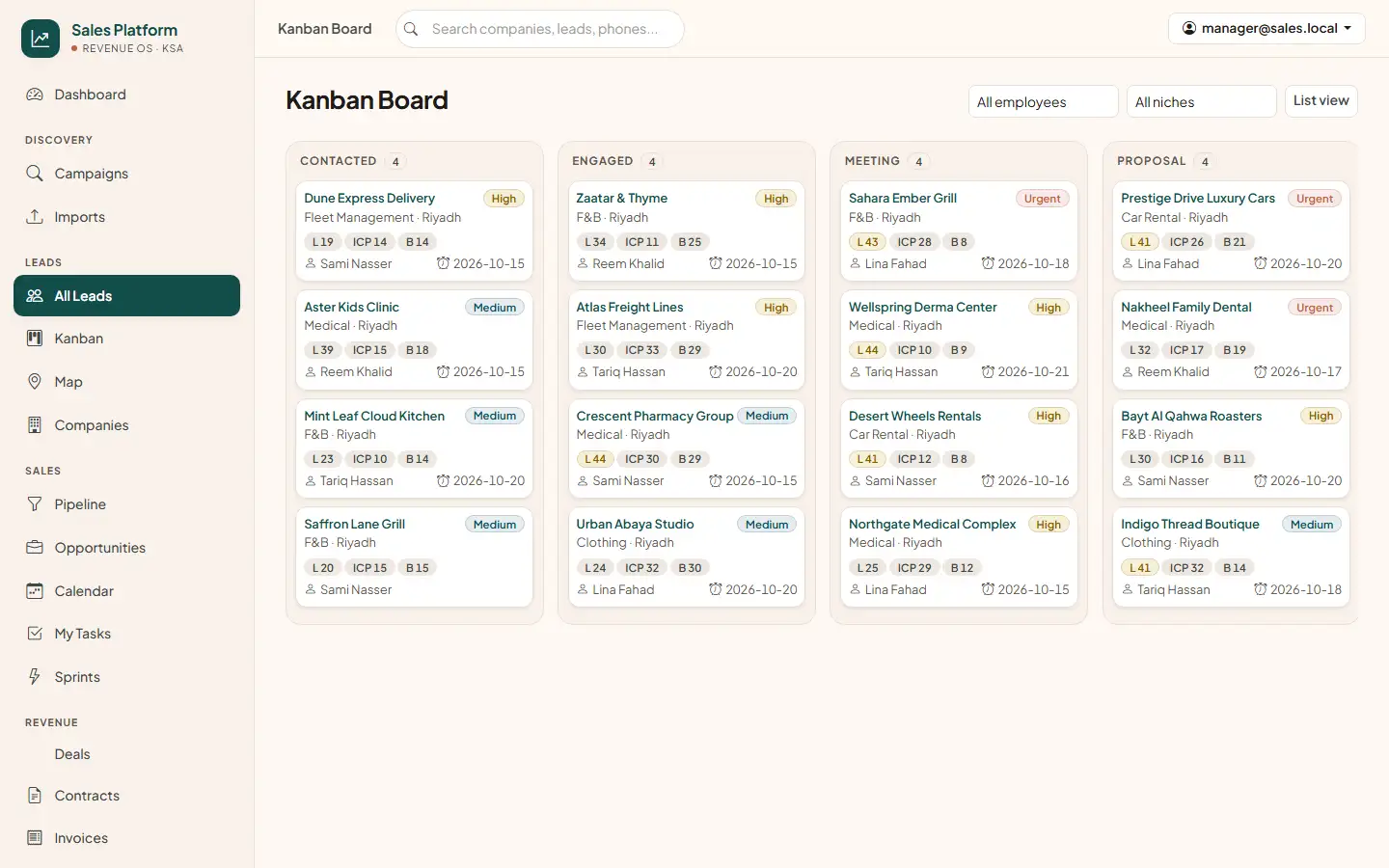Click the Imports upload icon
The image size is (1389, 868).
(x=35, y=217)
